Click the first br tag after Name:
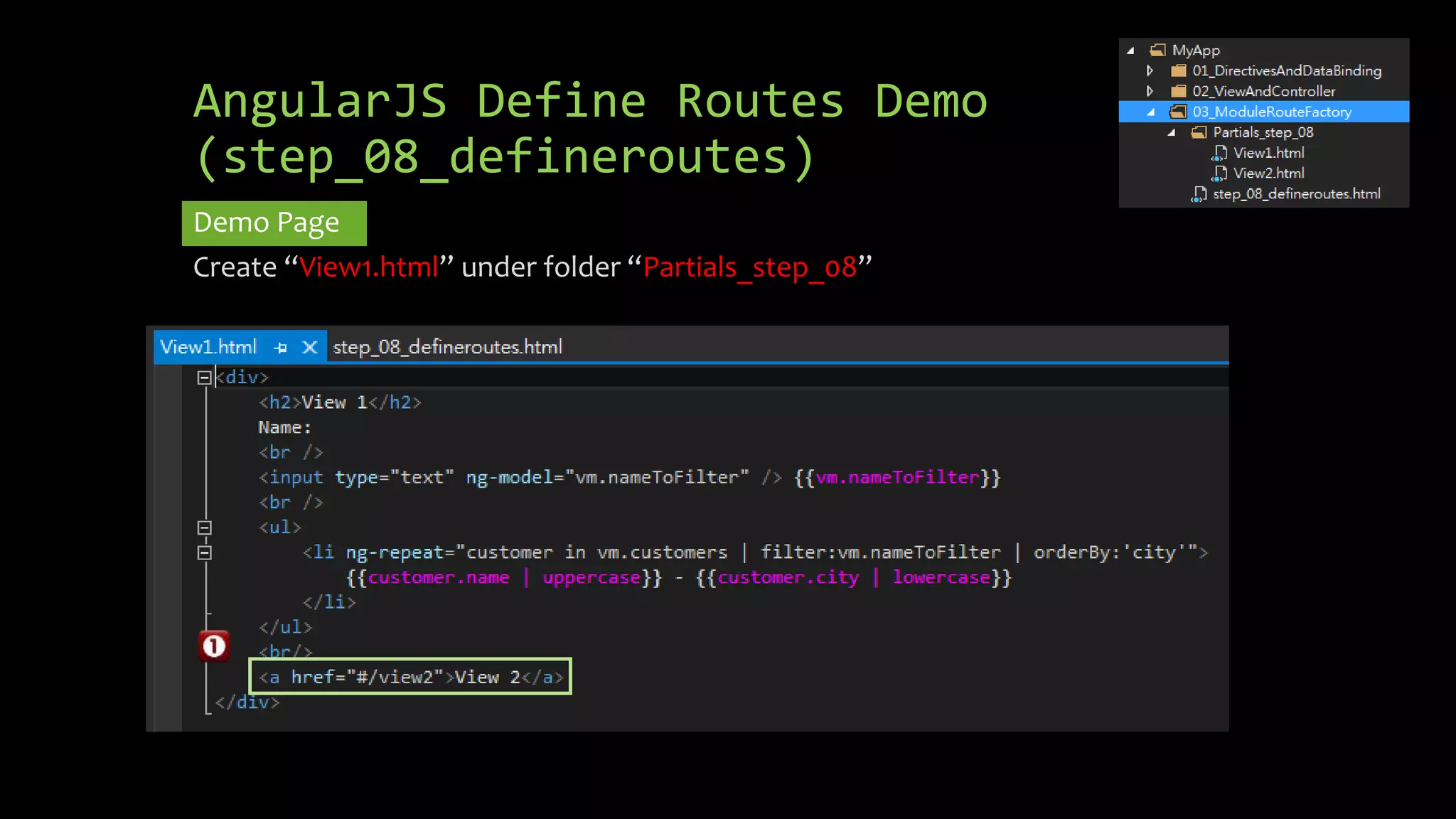 click(291, 452)
